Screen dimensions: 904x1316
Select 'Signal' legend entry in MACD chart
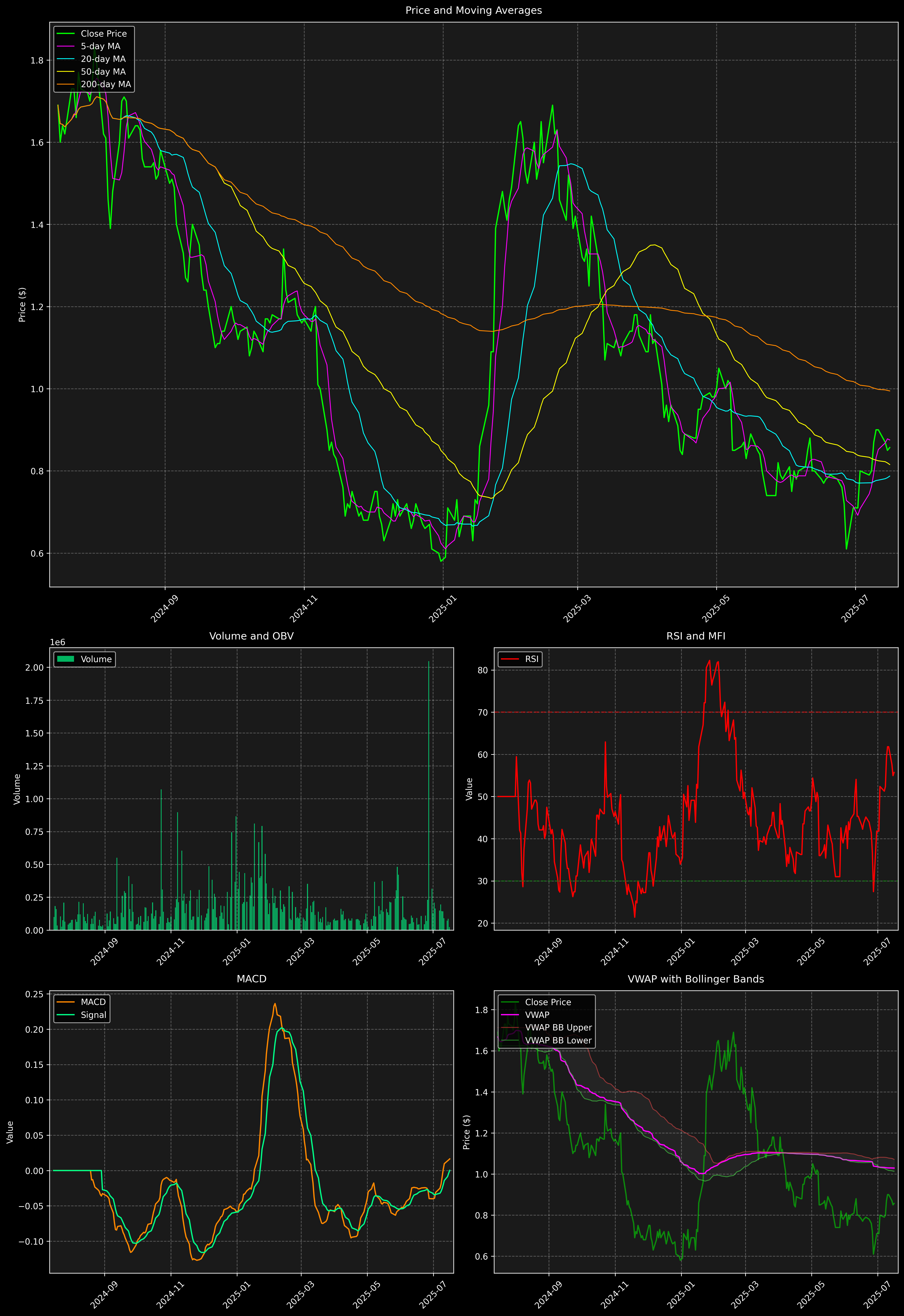[93, 1015]
